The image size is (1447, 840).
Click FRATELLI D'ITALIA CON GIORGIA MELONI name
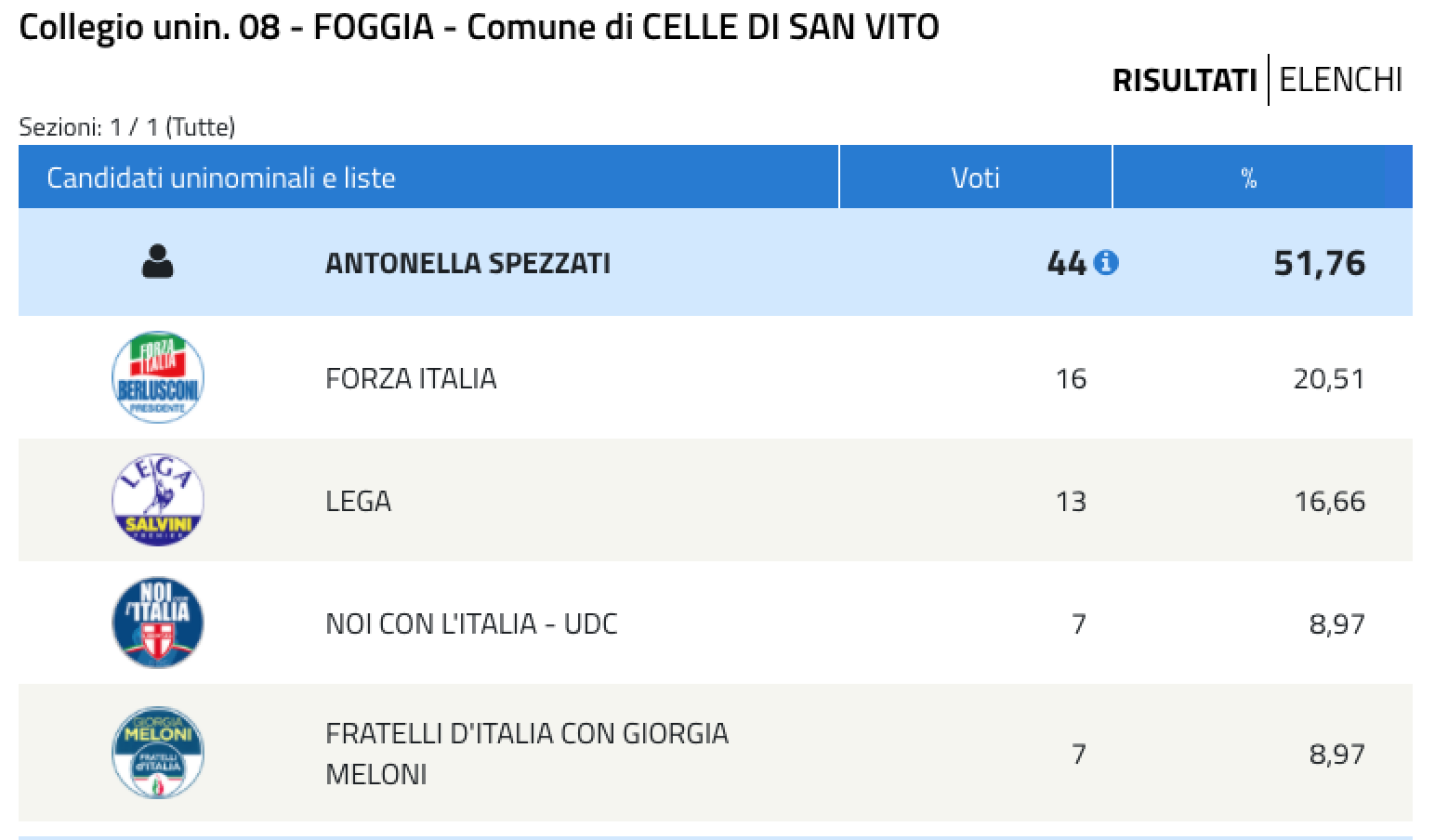pos(527,753)
